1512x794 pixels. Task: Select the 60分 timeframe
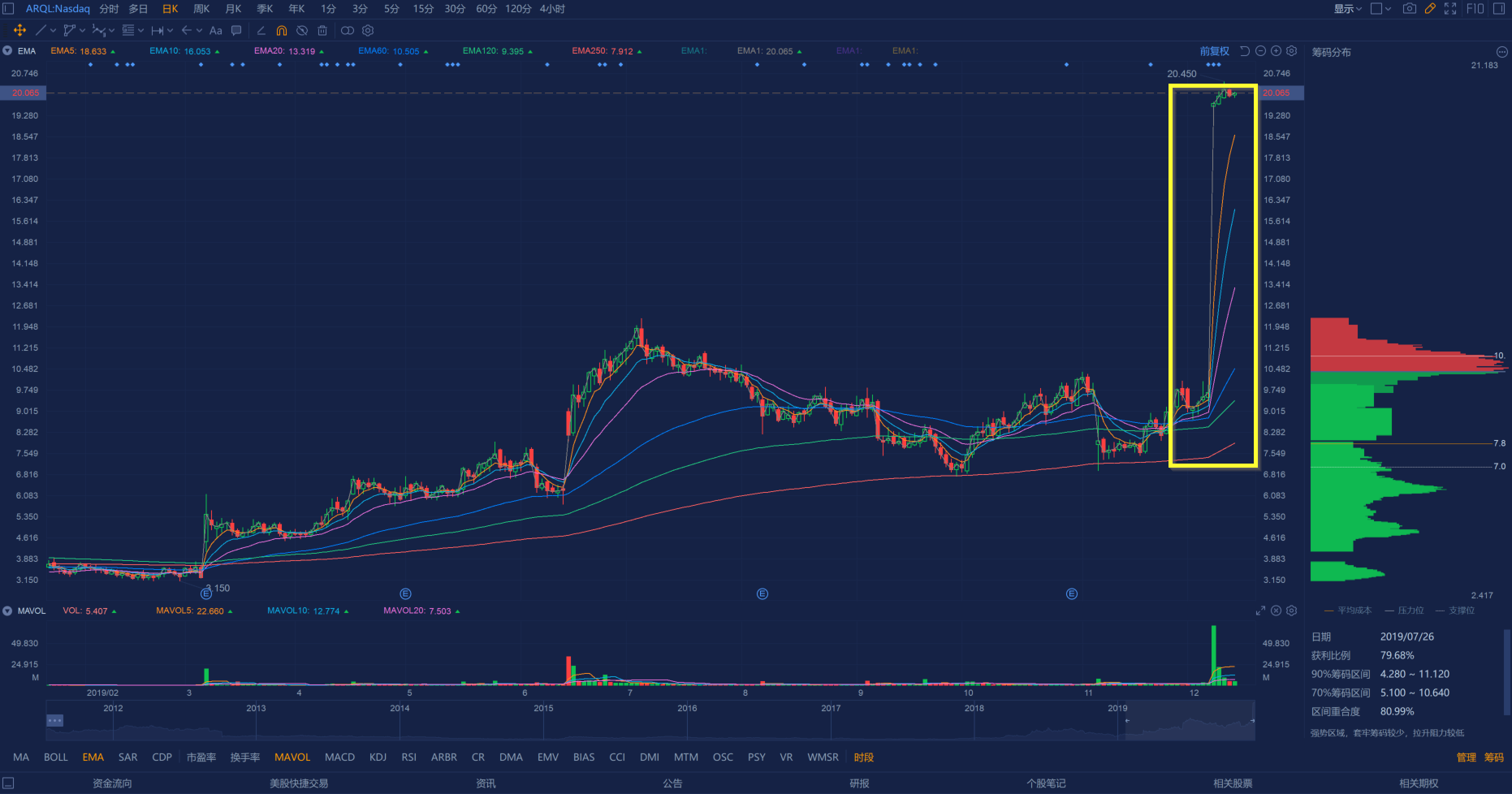pyautogui.click(x=486, y=9)
